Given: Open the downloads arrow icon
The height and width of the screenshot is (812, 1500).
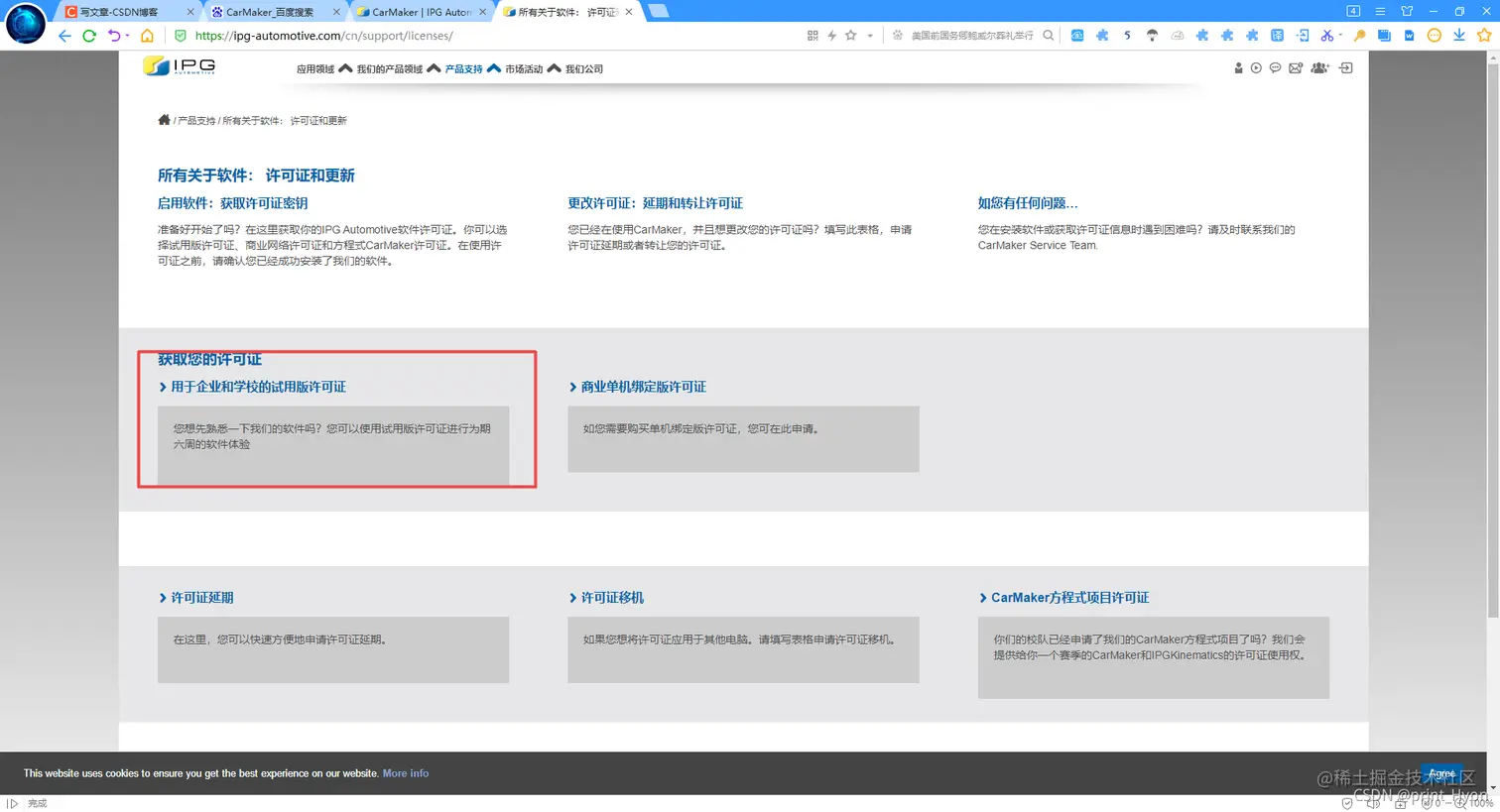Looking at the screenshot, I should (x=1459, y=36).
